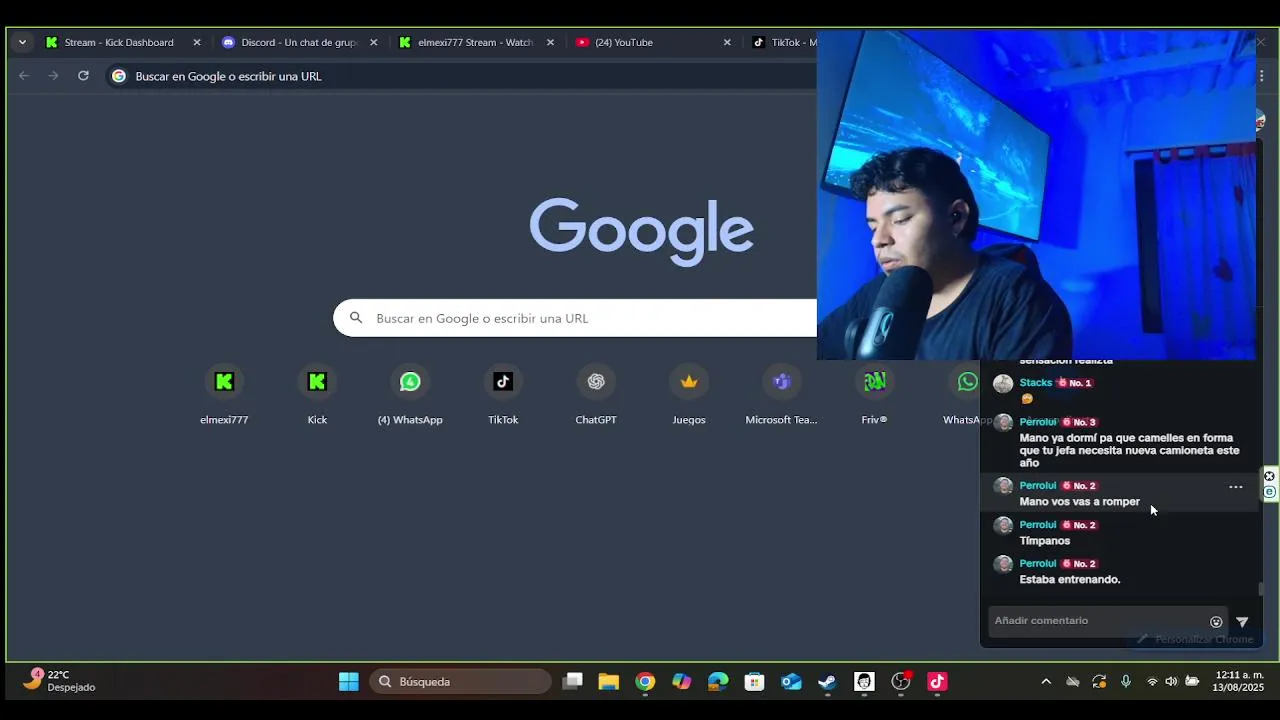Click Stacks' avatar in the chat

1003,384
